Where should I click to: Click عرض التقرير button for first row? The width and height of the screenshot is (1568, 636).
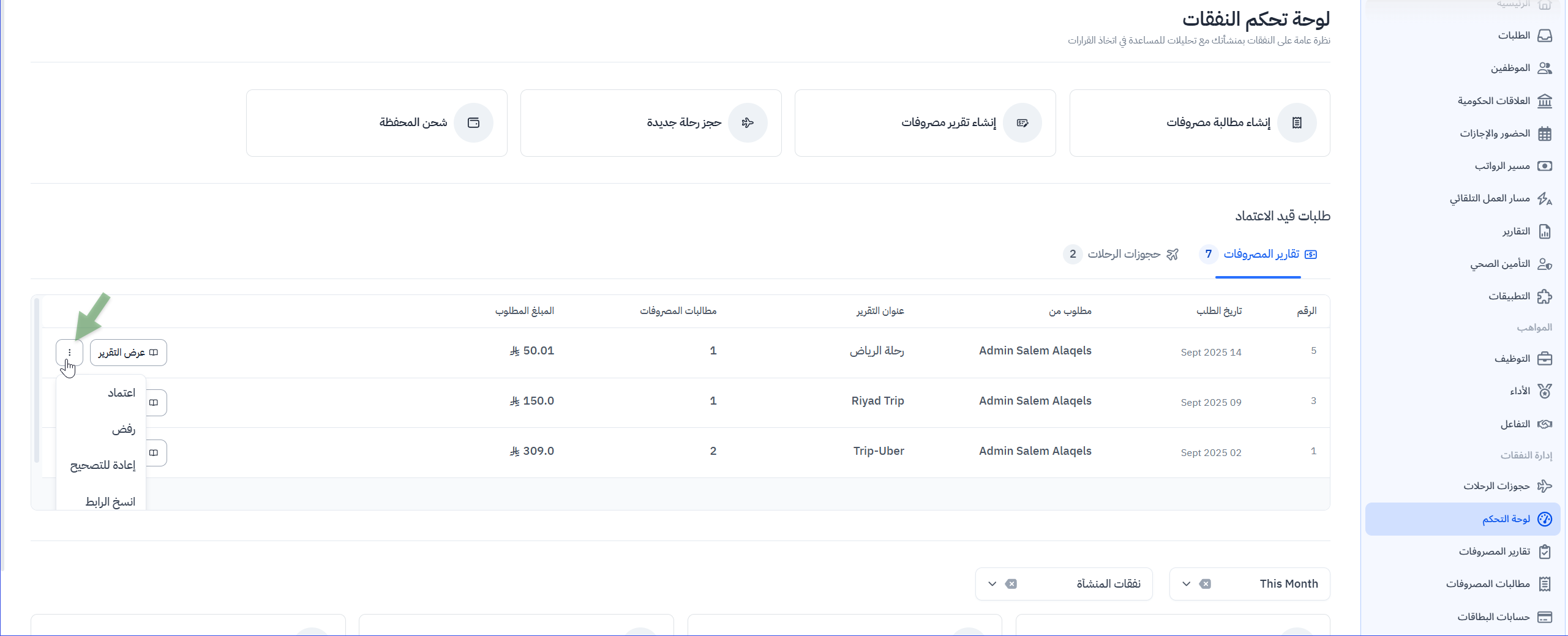[128, 353]
